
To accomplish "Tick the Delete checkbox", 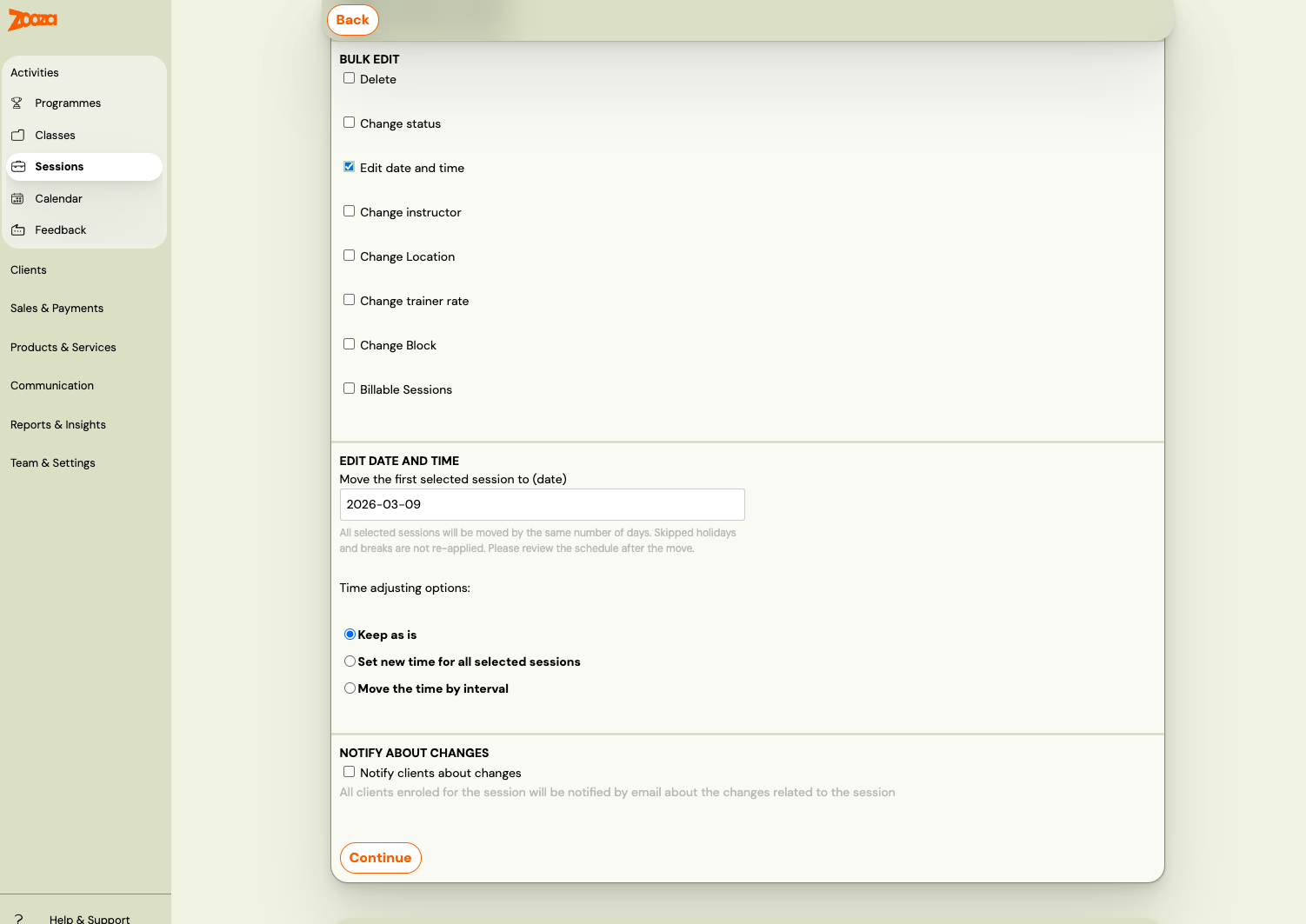I will [349, 78].
